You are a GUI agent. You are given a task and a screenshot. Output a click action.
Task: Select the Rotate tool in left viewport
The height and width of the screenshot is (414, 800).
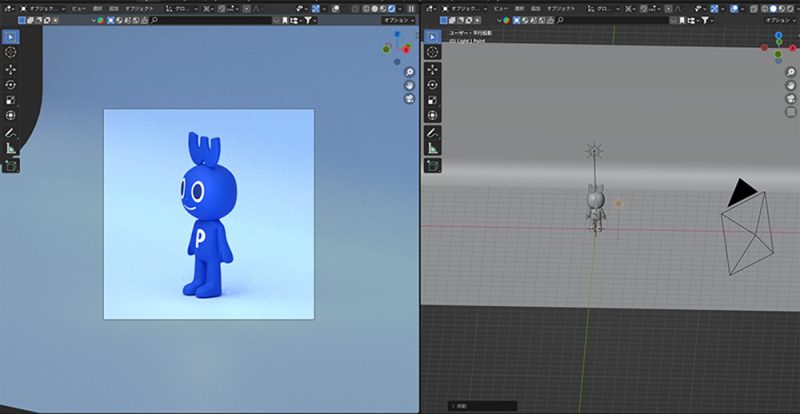11,85
